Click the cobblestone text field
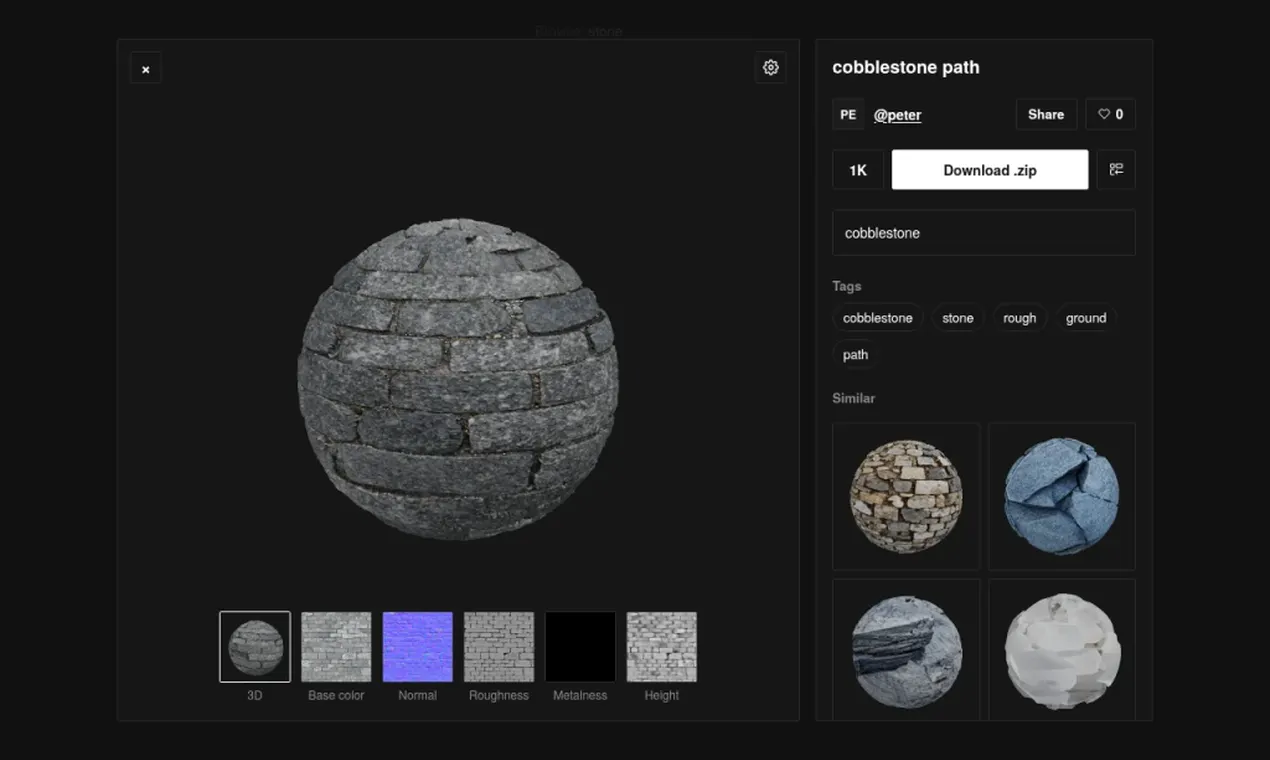The image size is (1270, 760). click(x=984, y=233)
